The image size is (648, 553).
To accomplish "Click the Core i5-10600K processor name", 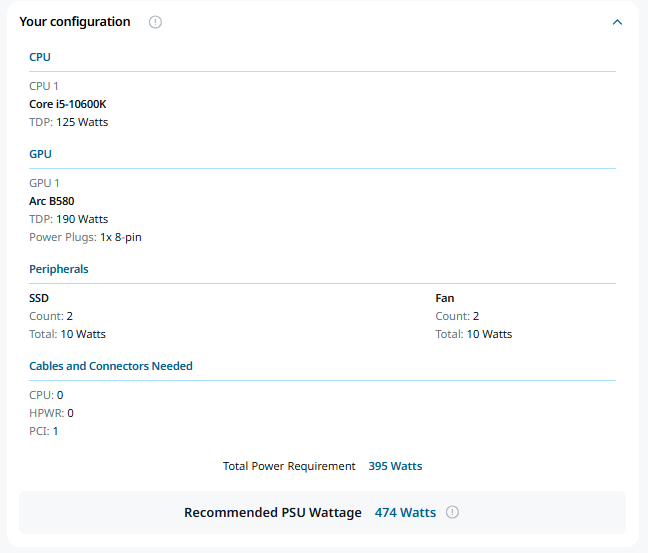I will point(68,104).
